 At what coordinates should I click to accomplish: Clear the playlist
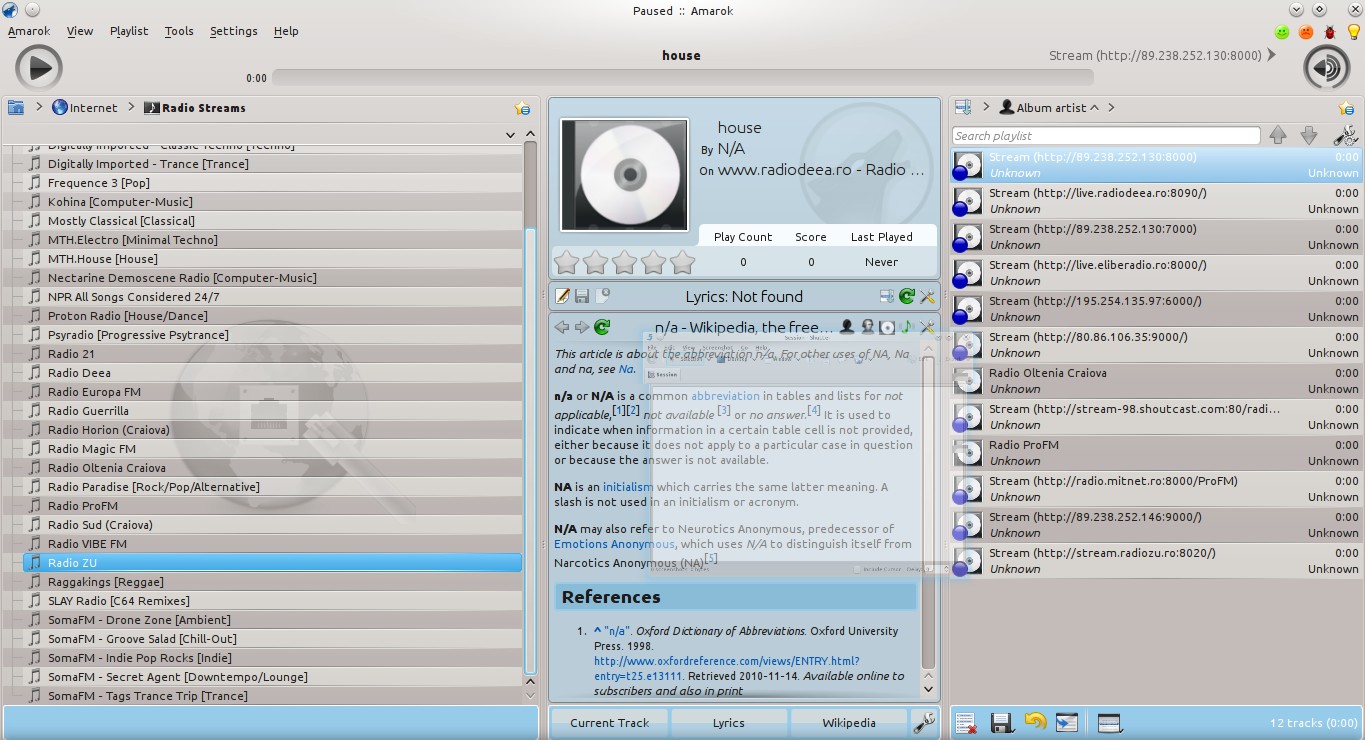[x=966, y=722]
